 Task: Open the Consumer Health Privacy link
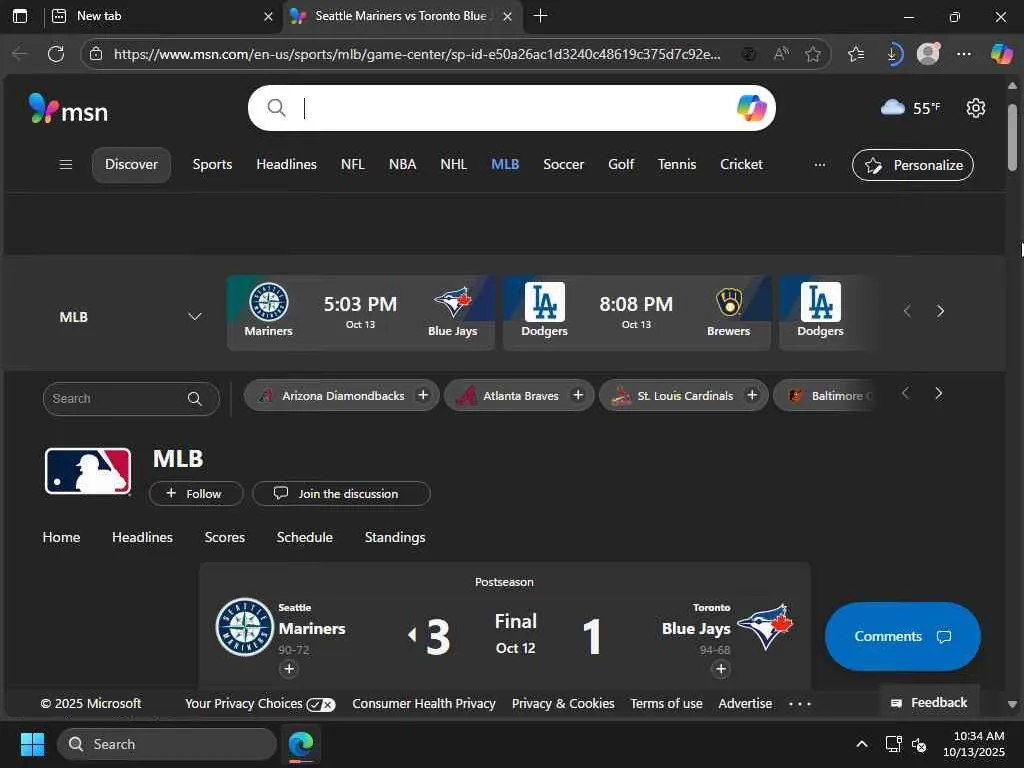[x=424, y=704]
